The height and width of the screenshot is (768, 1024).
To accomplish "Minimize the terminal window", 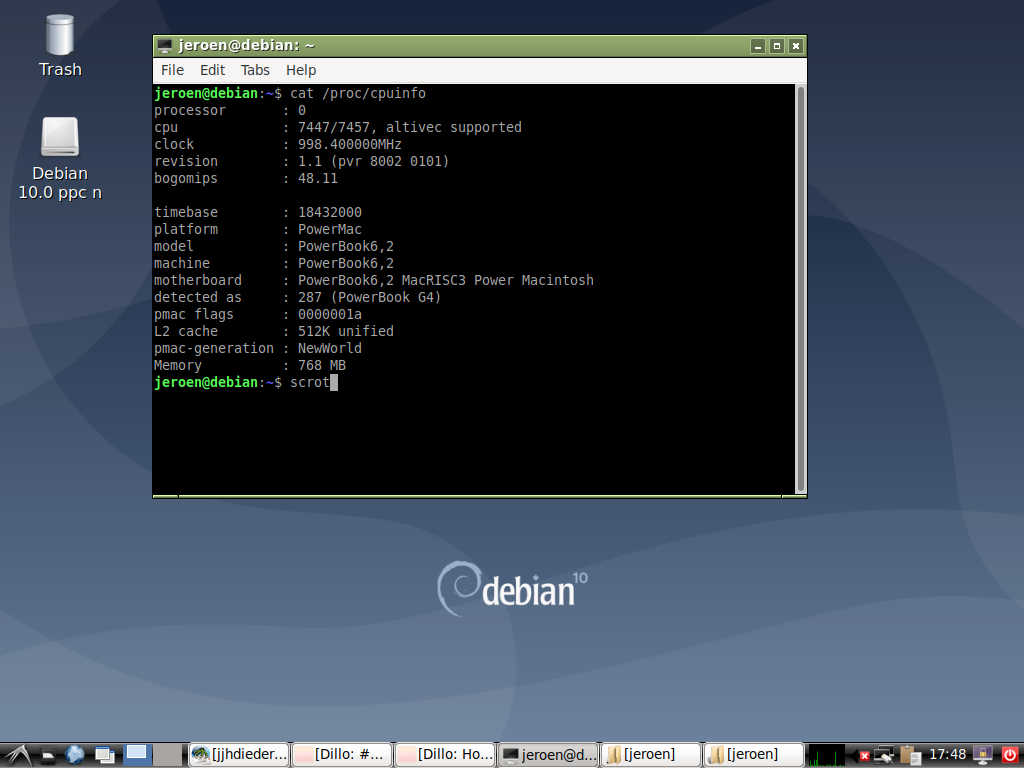I will click(758, 46).
